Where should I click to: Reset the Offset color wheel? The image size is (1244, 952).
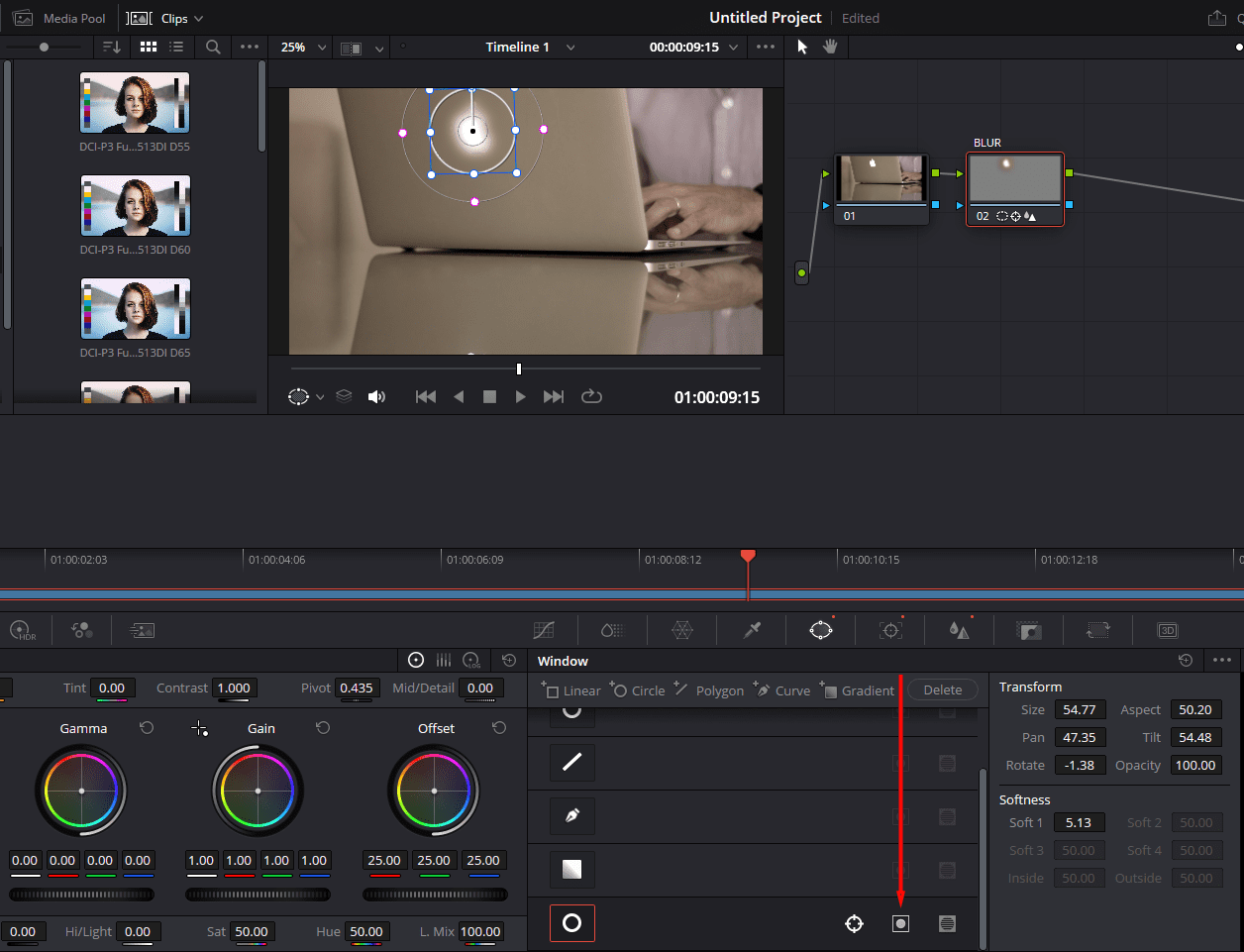499,728
